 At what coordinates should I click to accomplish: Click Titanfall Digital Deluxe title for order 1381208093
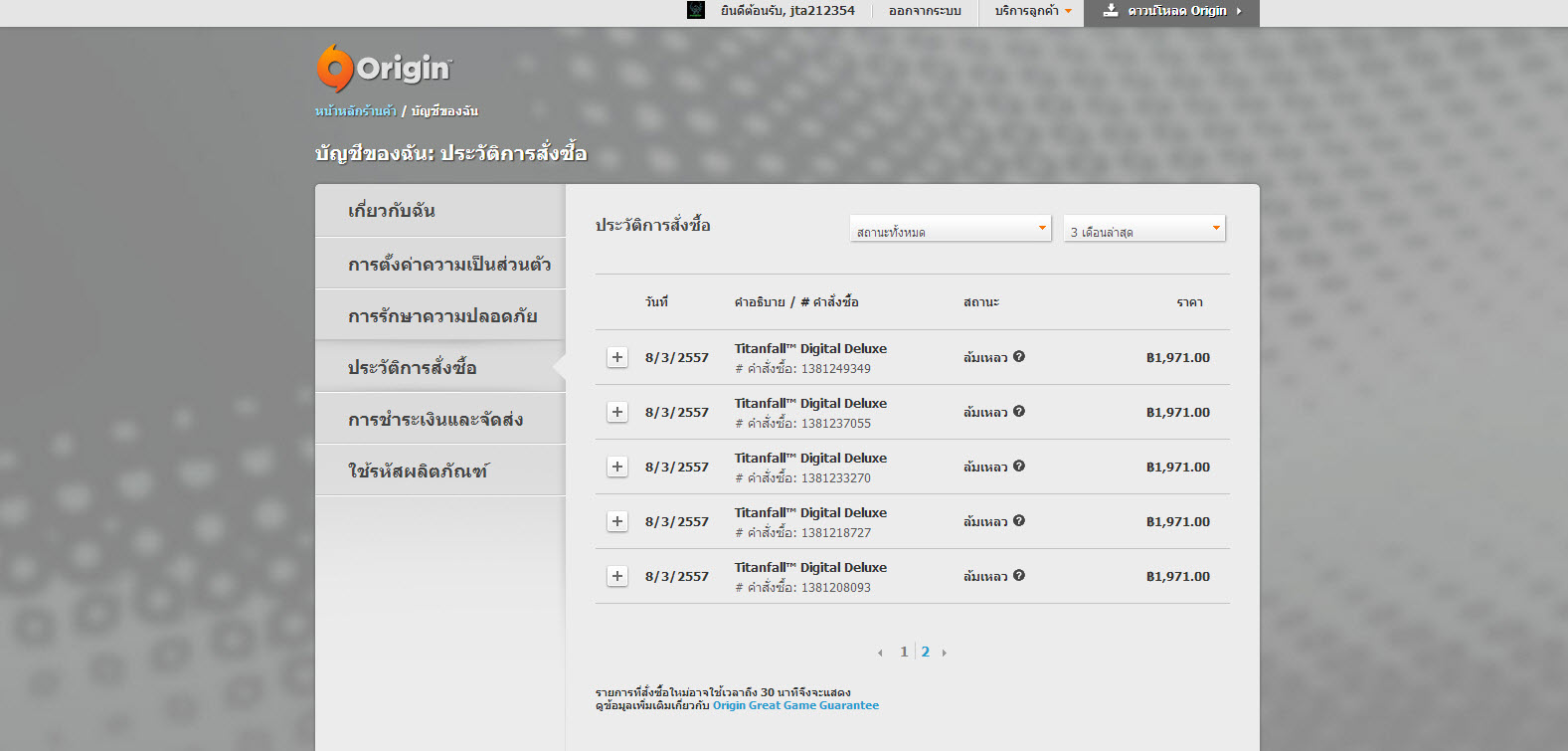[810, 567]
